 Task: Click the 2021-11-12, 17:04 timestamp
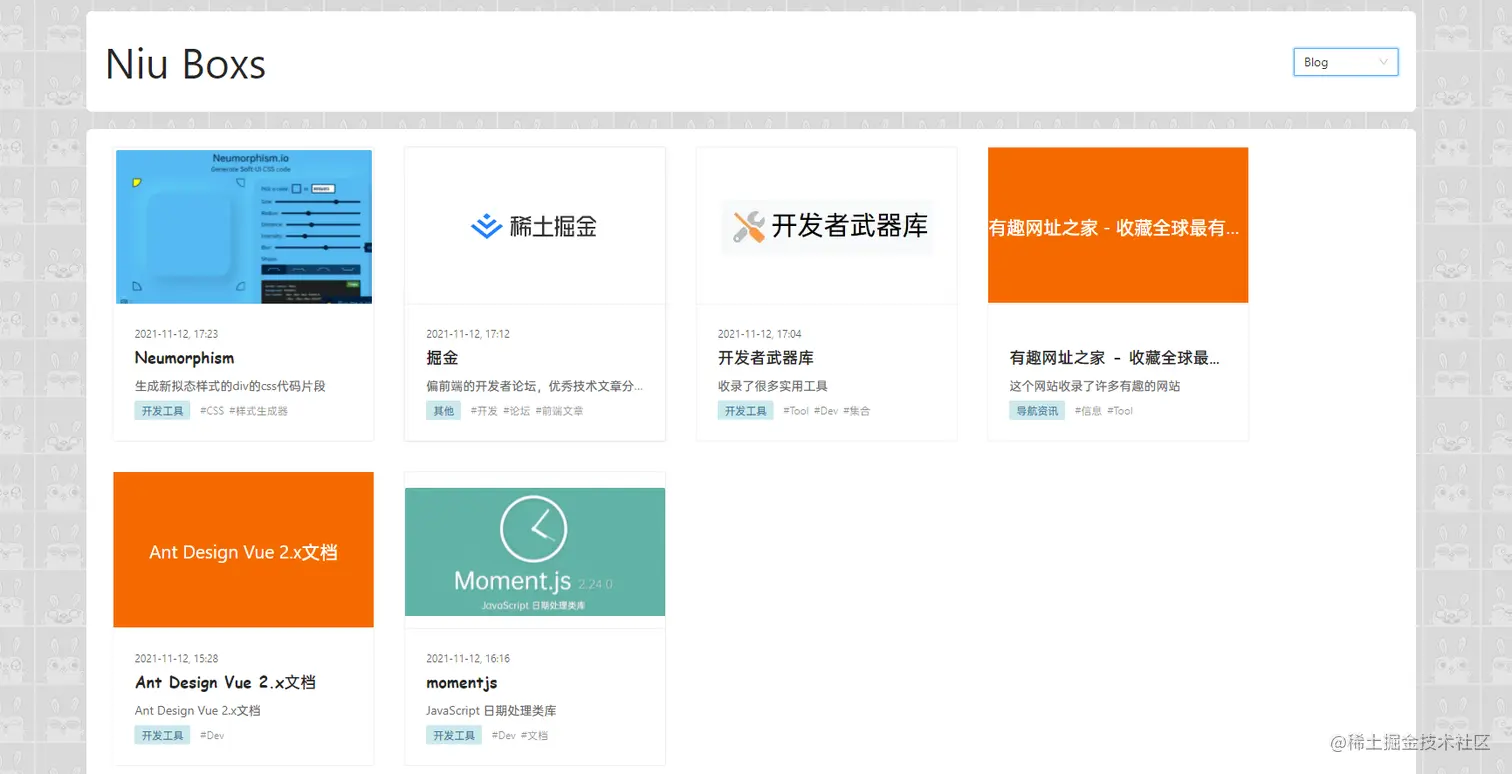pyautogui.click(x=760, y=334)
